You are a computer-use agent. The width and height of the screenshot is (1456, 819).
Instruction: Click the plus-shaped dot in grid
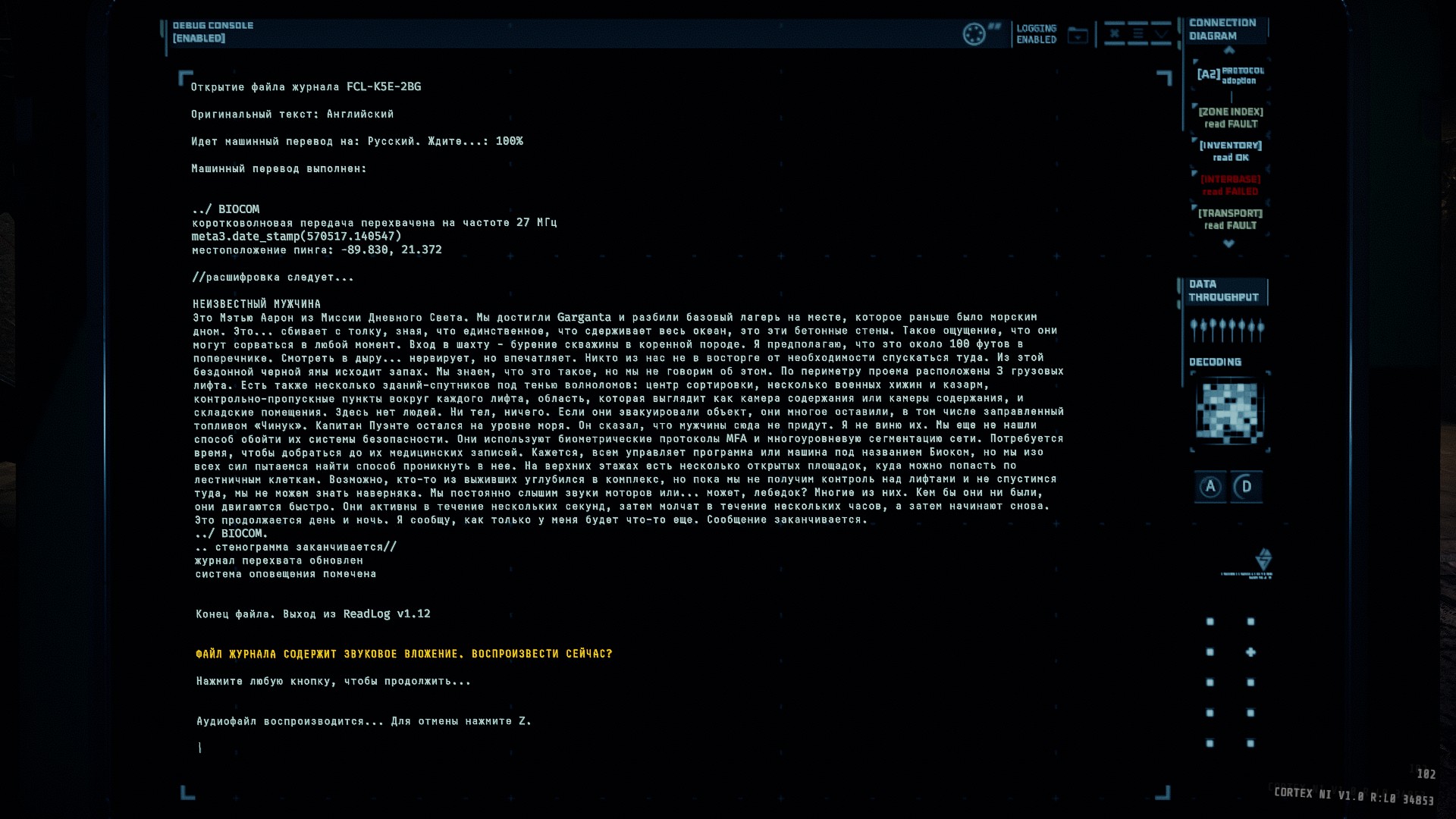pyautogui.click(x=1250, y=652)
